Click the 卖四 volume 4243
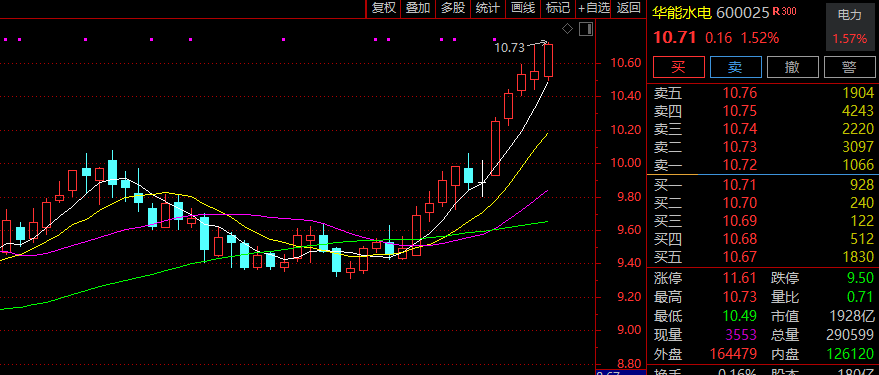The width and height of the screenshot is (879, 375). (858, 111)
